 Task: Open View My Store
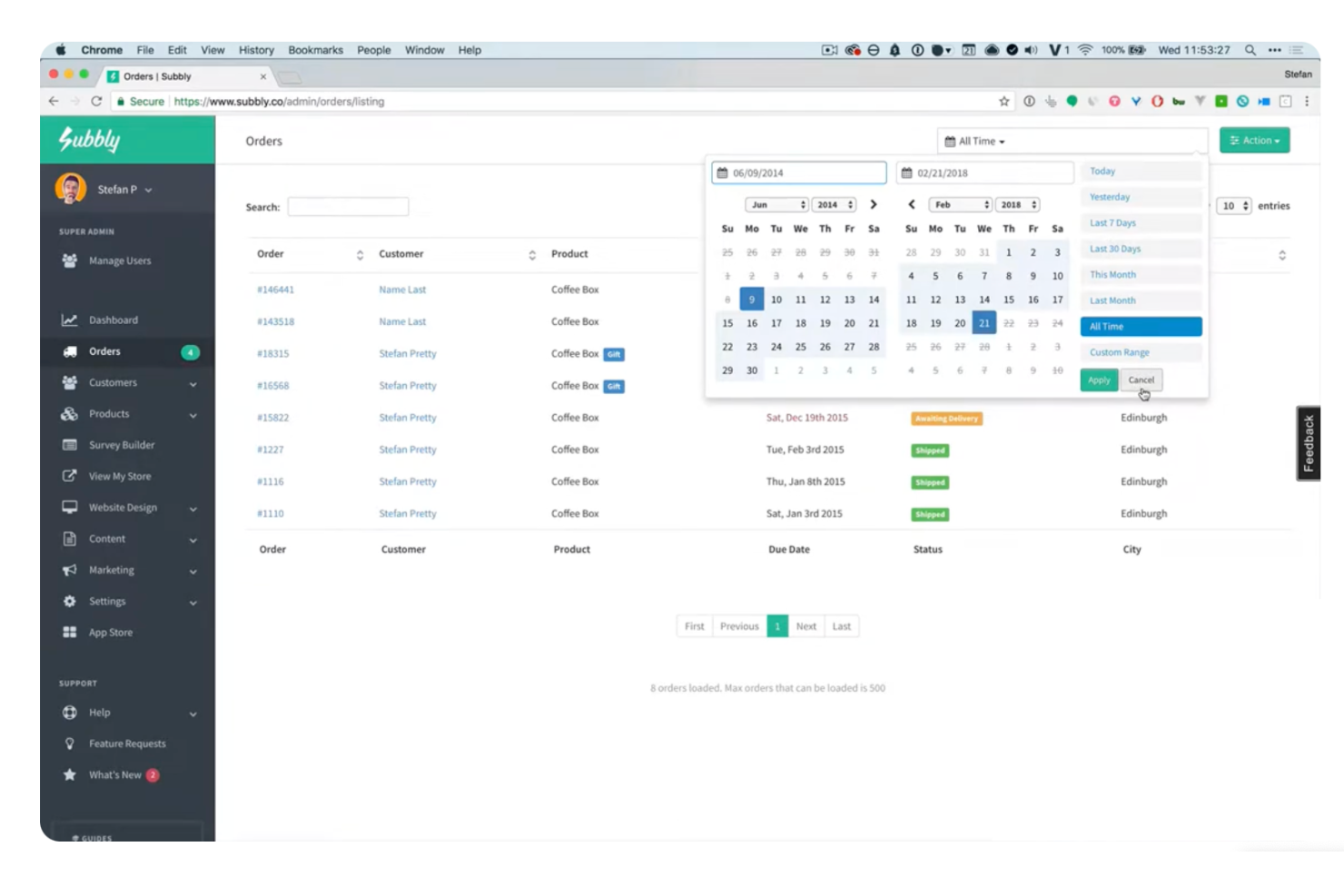70,476
